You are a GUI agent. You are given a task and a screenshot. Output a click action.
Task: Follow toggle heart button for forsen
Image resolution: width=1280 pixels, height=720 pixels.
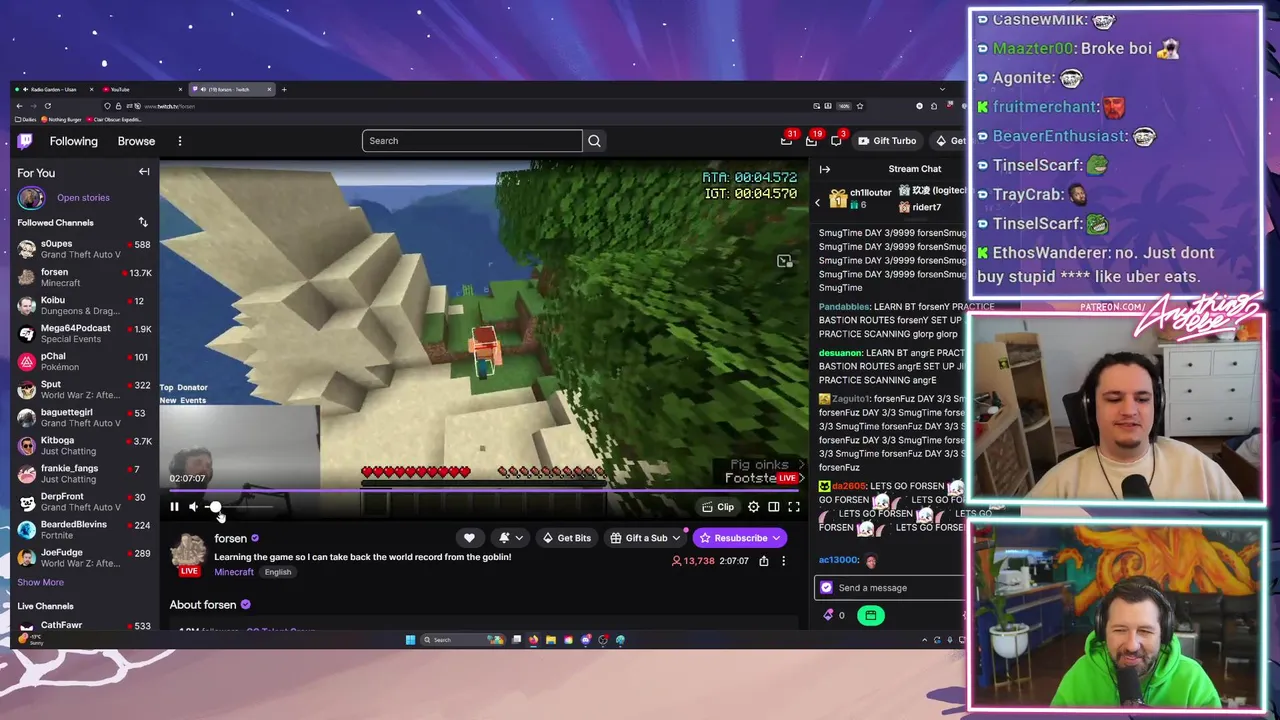[469, 538]
